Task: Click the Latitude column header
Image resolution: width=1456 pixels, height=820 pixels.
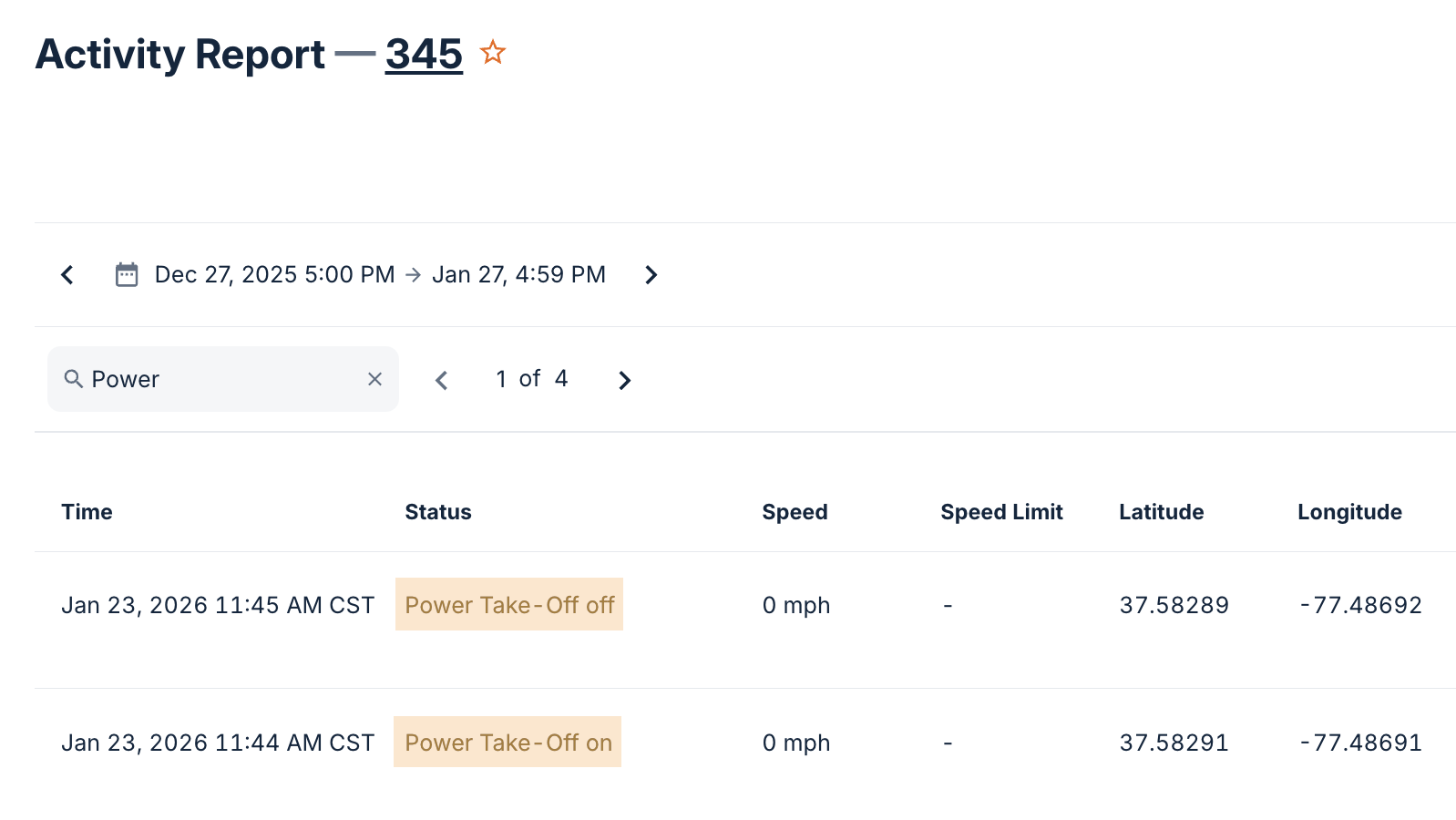Action: click(x=1161, y=511)
